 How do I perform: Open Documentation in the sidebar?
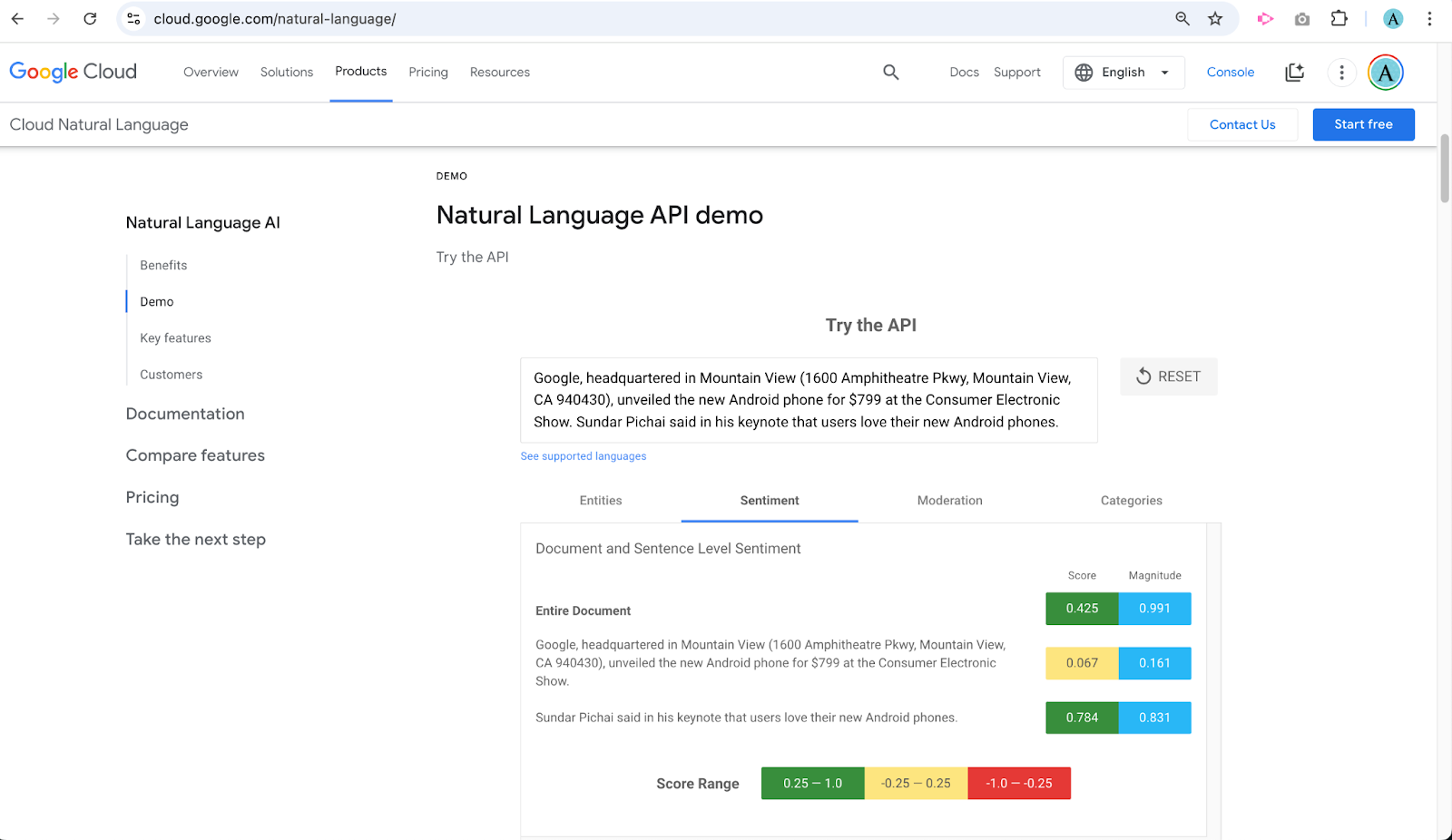[185, 414]
